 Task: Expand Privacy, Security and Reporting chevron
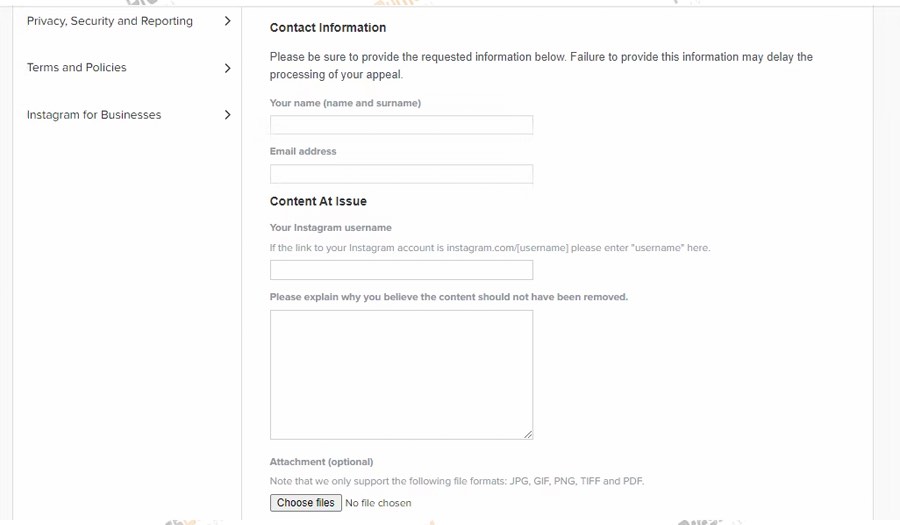[228, 21]
